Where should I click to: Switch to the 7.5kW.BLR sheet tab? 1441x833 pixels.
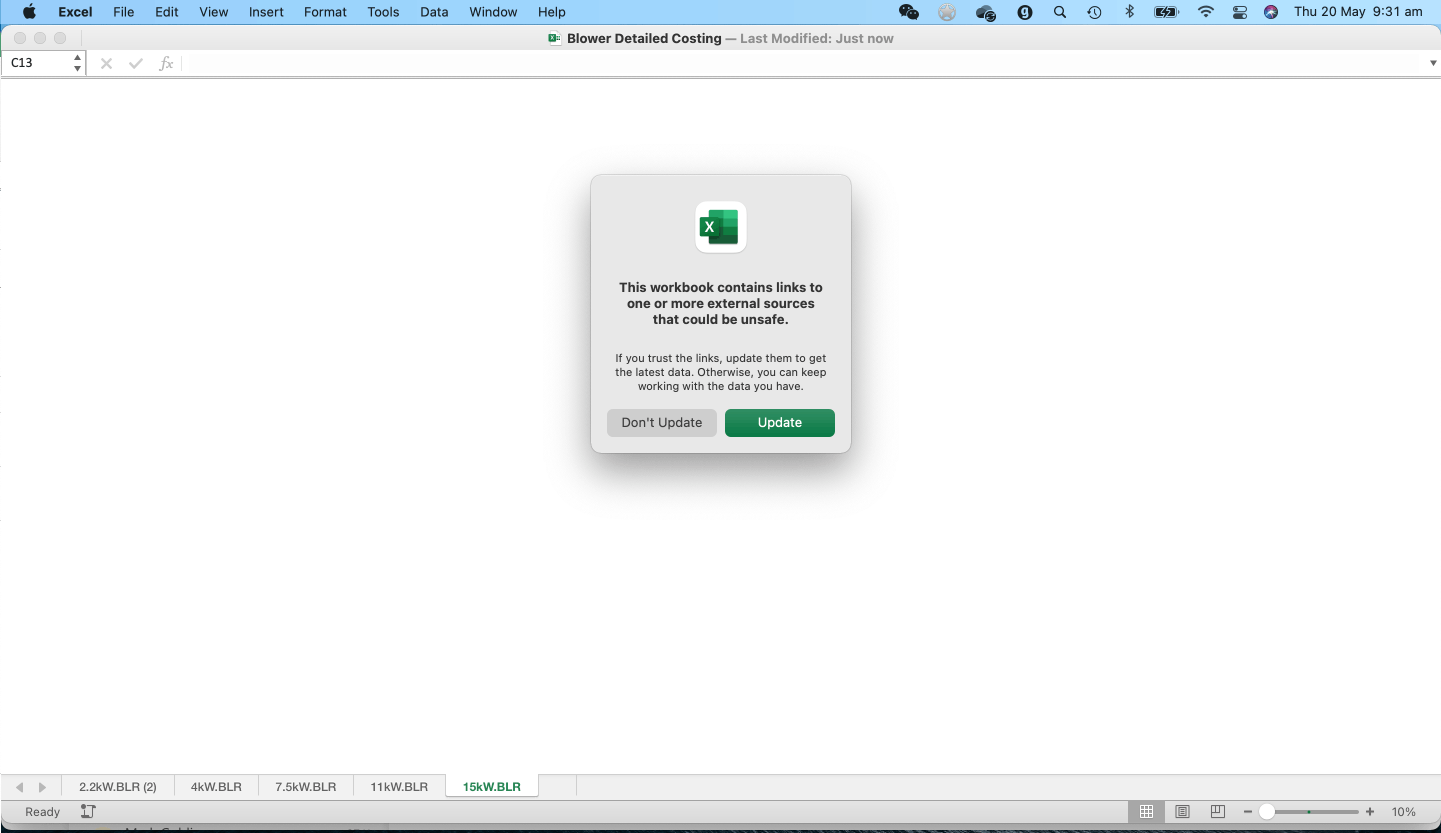pos(306,787)
